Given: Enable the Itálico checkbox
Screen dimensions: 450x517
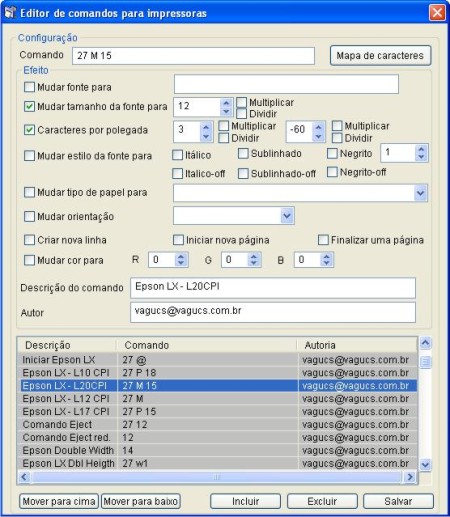Looking at the screenshot, I should tap(177, 155).
